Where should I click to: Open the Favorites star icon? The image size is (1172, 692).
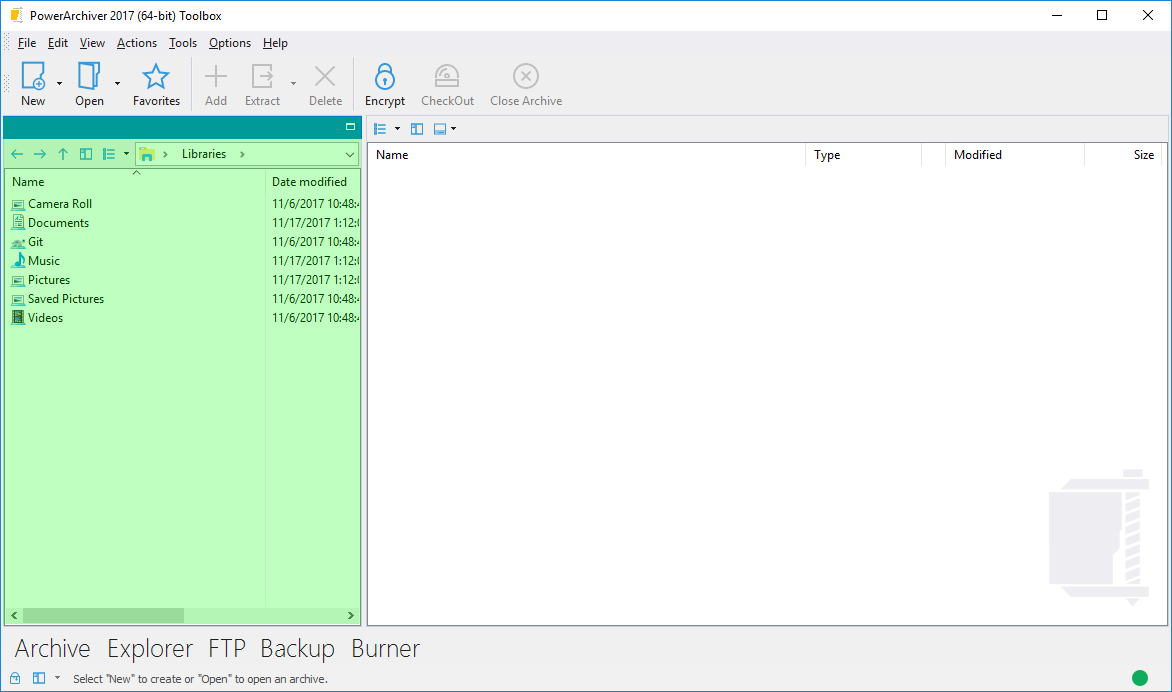pyautogui.click(x=156, y=76)
